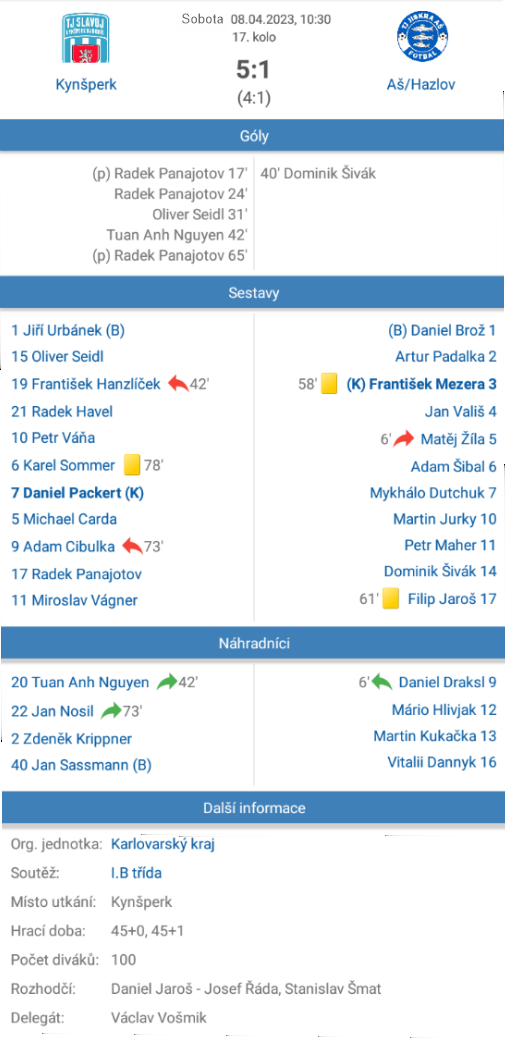This screenshot has width=505, height=1038.
Task: Click red substitution arrow beside Adam Cibulka
Action: (132, 546)
